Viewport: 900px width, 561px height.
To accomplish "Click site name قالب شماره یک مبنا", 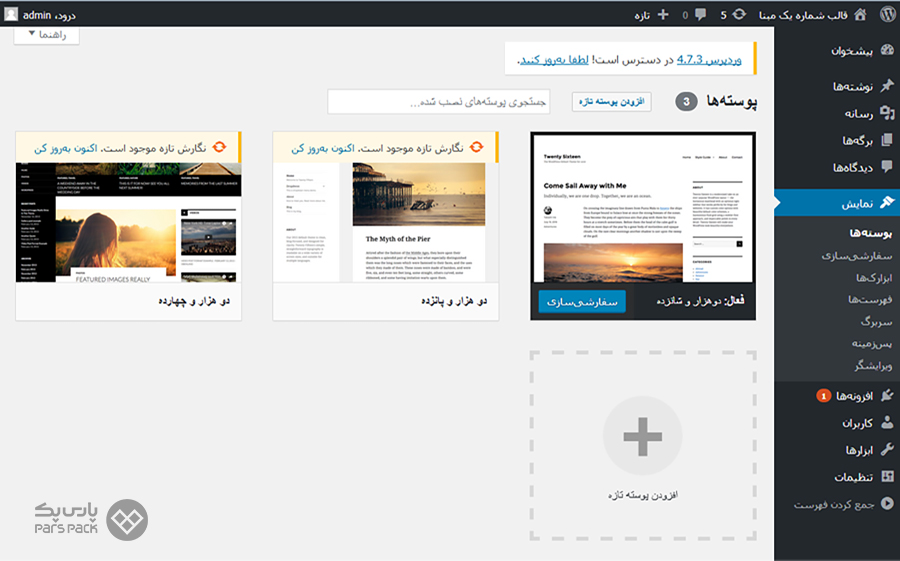I will pos(804,15).
